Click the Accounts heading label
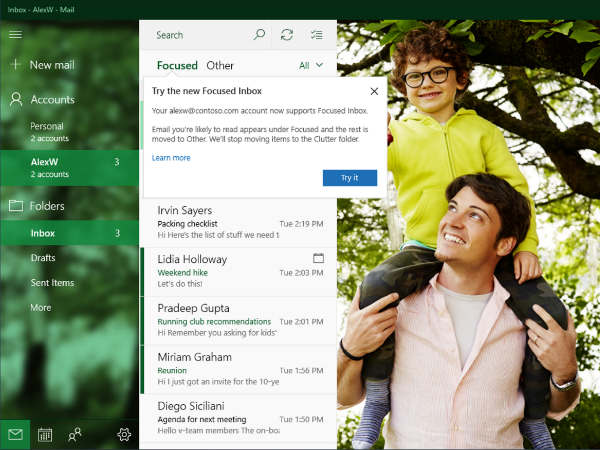The height and width of the screenshot is (450, 600). [53, 100]
